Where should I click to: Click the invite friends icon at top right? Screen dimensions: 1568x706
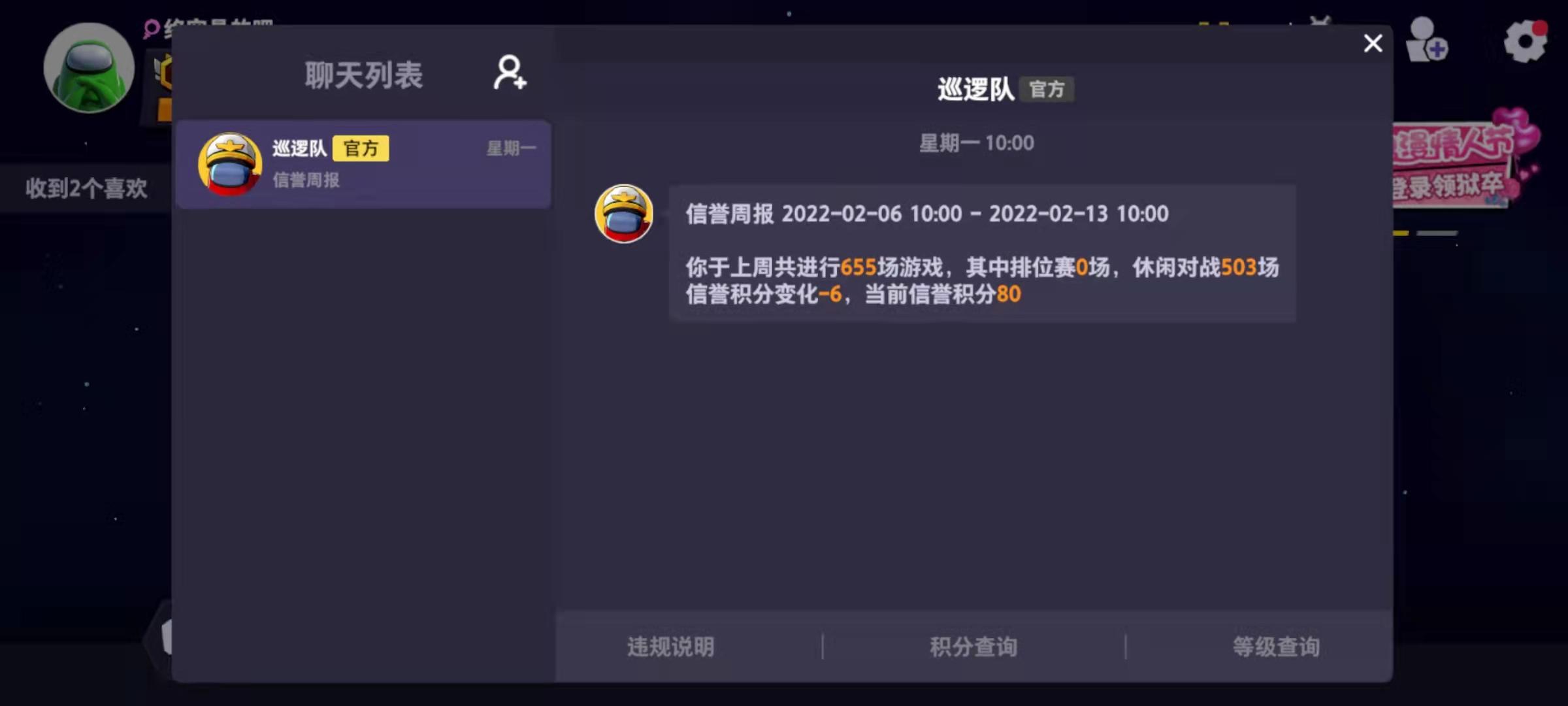point(1426,40)
